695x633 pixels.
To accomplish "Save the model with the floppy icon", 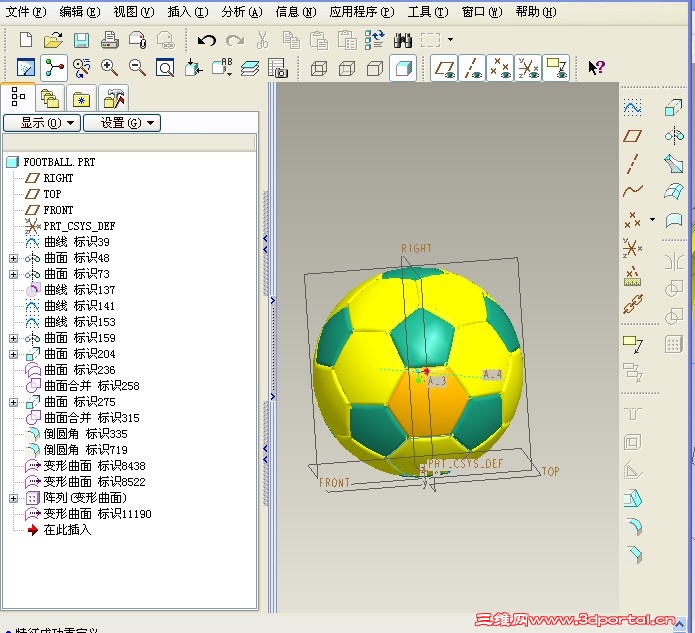I will [x=81, y=40].
